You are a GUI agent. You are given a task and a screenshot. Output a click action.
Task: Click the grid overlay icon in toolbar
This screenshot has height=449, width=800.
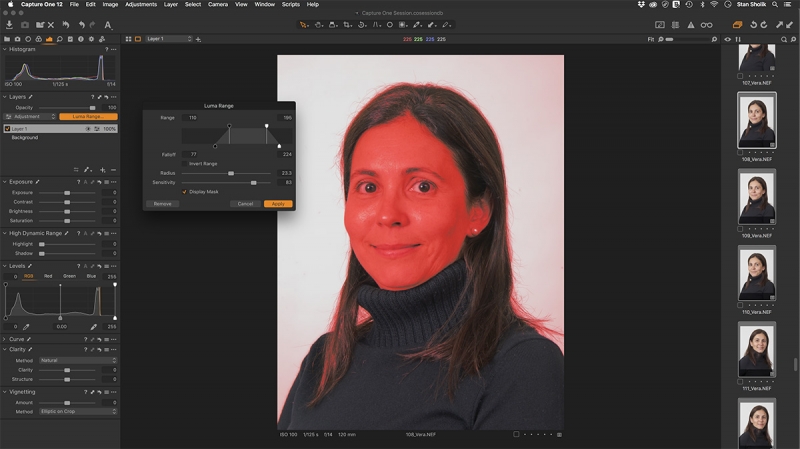[x=676, y=24]
